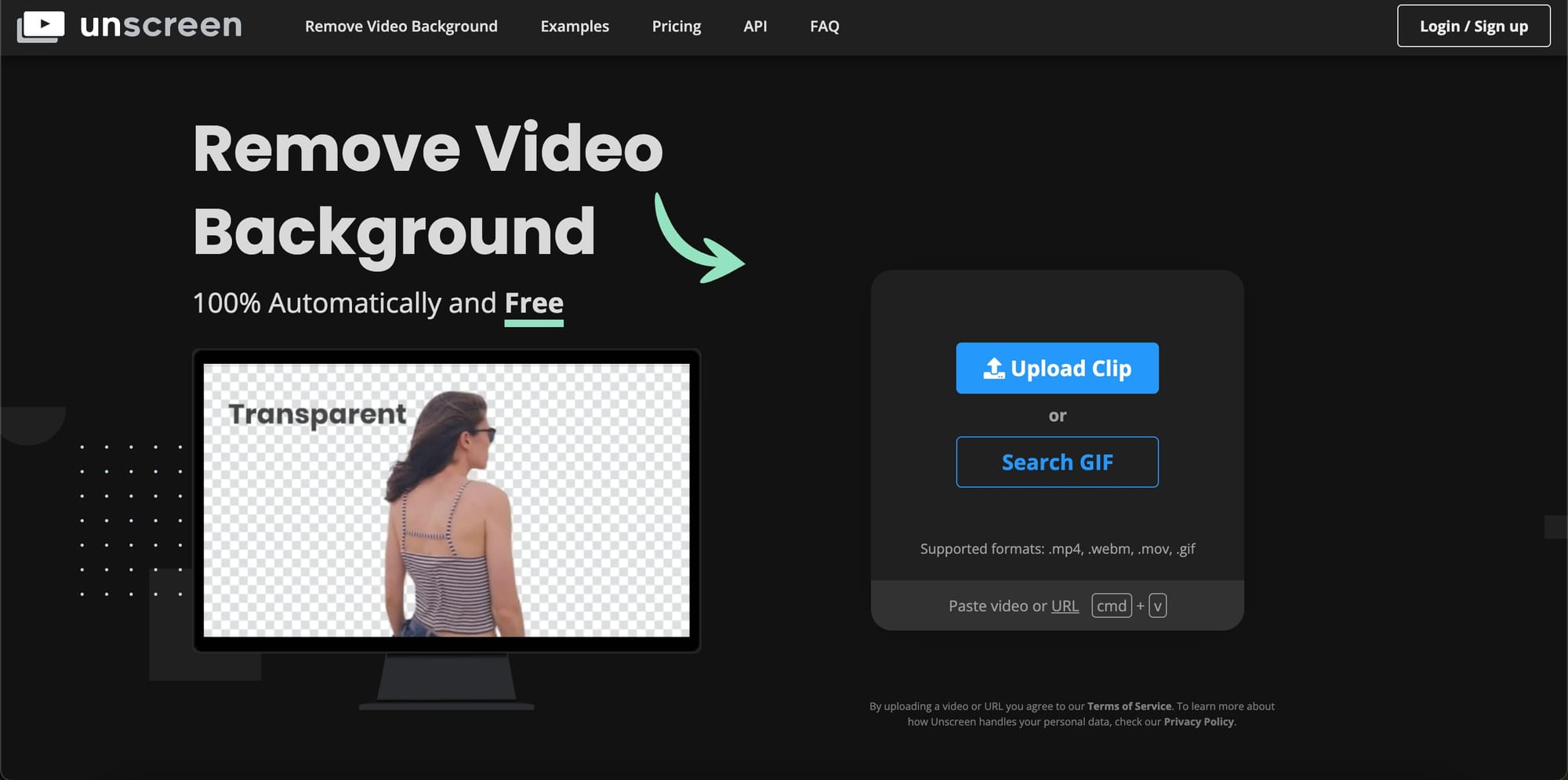Click the Transparent demo video preview
Image resolution: width=1568 pixels, height=780 pixels.
pos(446,500)
